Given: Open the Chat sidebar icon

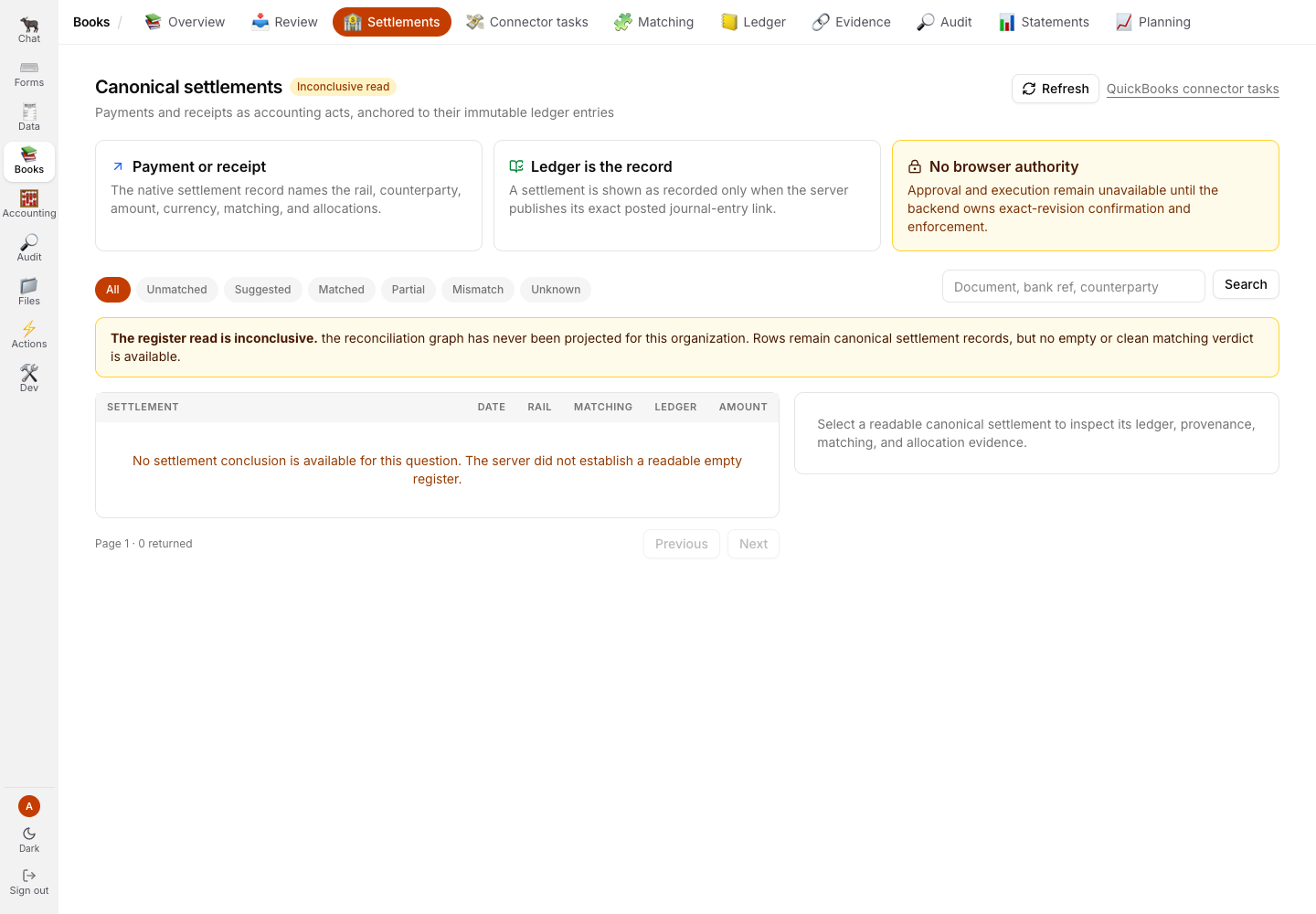Looking at the screenshot, I should coord(29,29).
